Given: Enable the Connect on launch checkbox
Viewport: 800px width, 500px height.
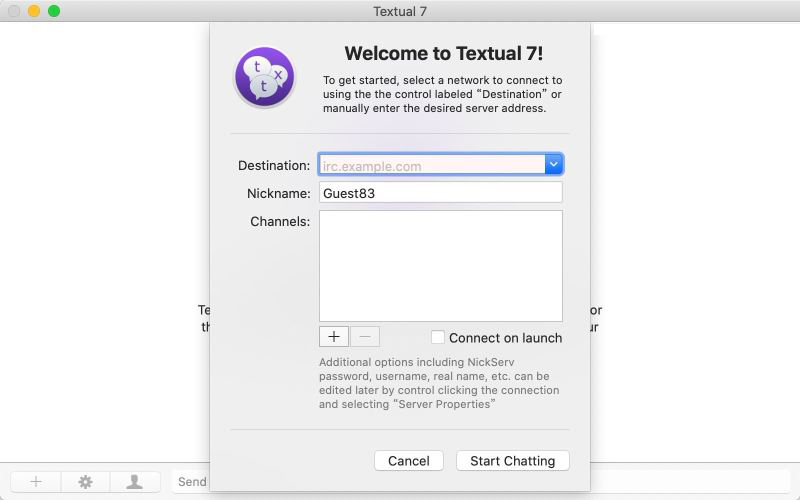Looking at the screenshot, I should (437, 337).
